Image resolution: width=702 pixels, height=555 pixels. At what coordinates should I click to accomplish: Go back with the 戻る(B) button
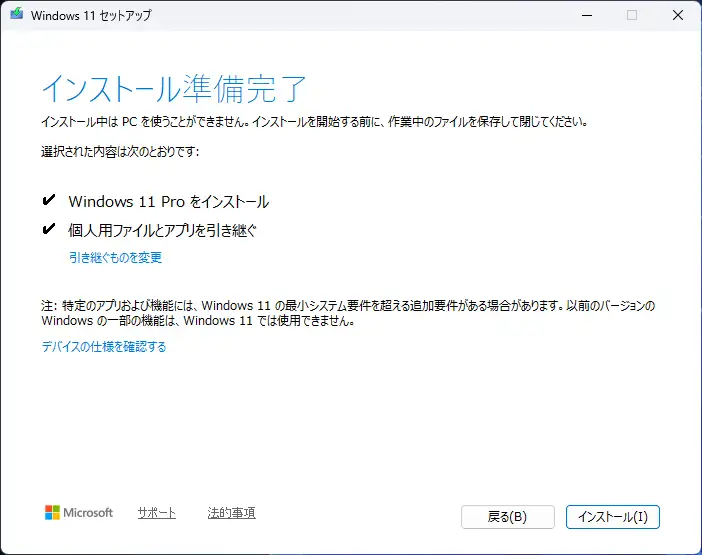[x=507, y=517]
